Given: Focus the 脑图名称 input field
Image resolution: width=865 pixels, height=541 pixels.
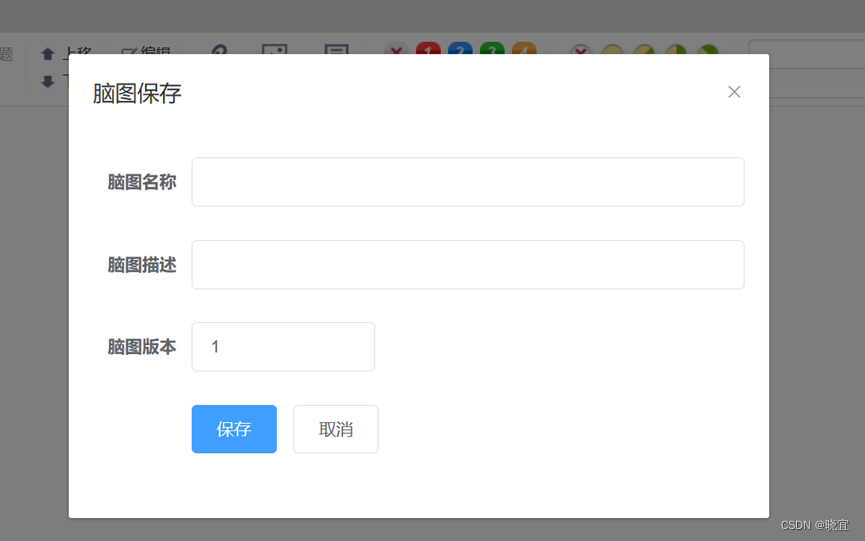Looking at the screenshot, I should click(x=468, y=182).
